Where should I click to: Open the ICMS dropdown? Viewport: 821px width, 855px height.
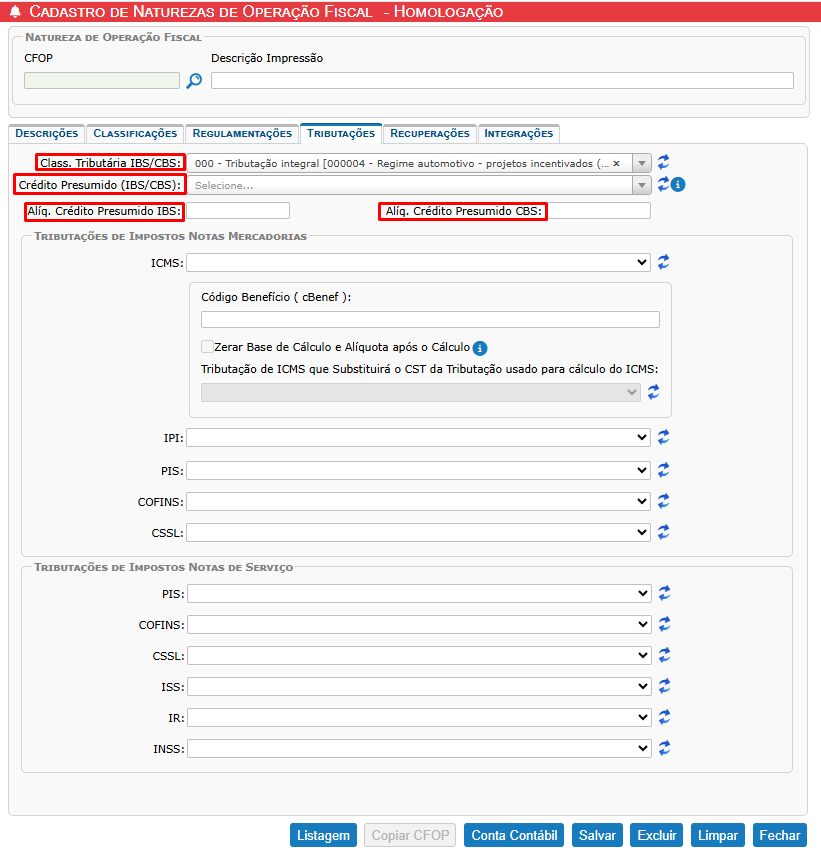point(418,262)
